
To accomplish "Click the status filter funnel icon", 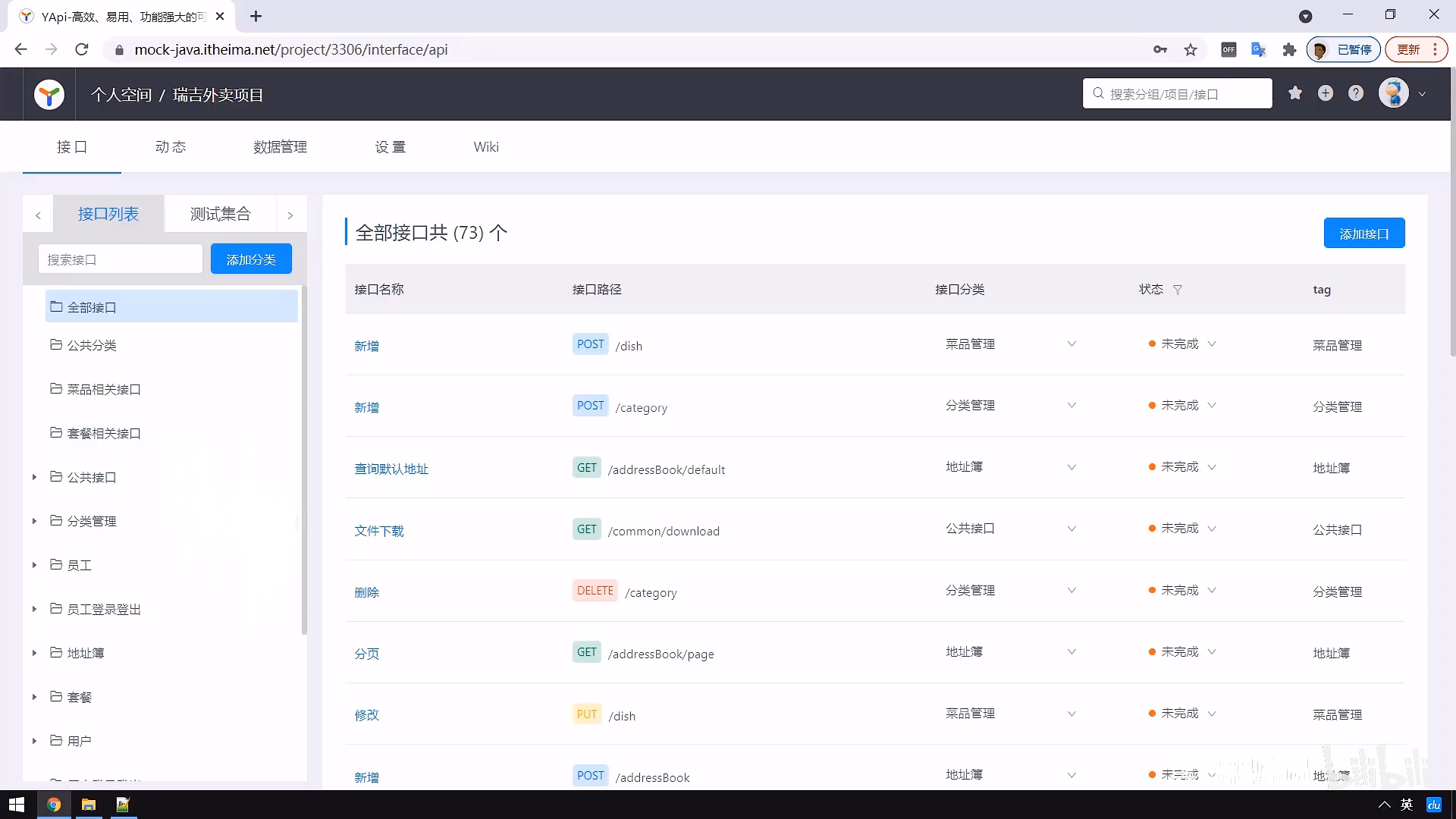I will coord(1178,290).
